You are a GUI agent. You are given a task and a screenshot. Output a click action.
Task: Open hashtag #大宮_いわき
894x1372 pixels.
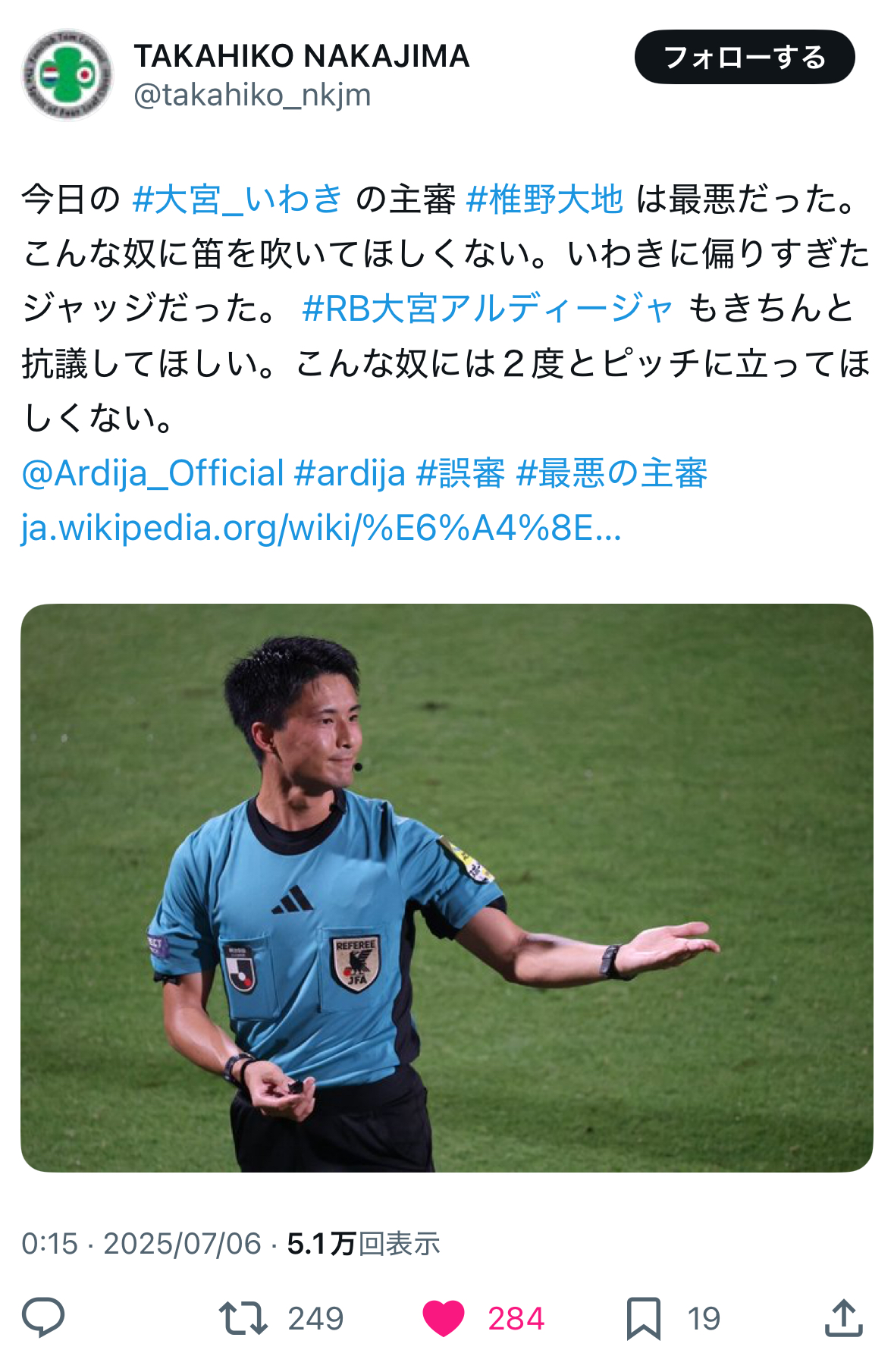pos(237,199)
